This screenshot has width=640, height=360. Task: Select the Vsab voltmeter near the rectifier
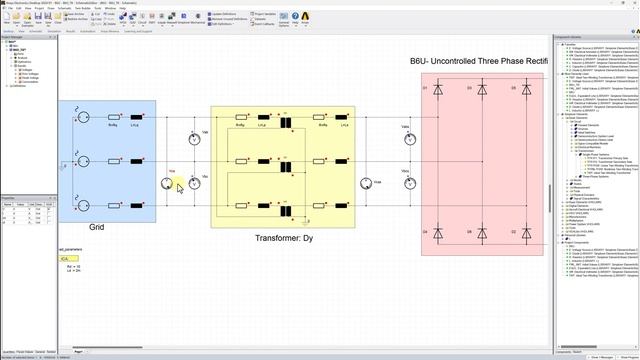click(x=410, y=139)
